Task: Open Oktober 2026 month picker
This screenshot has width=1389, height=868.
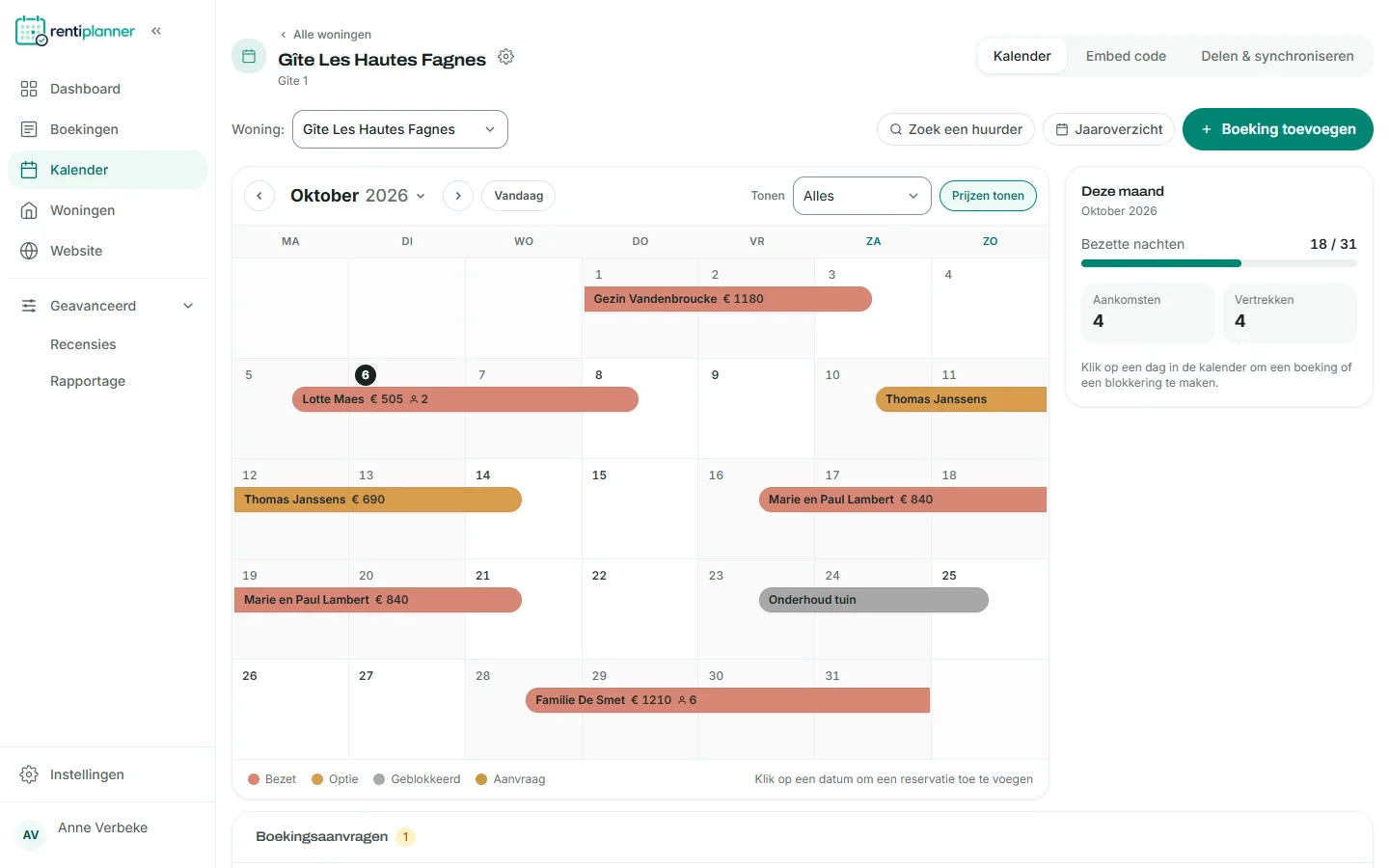Action: [358, 196]
